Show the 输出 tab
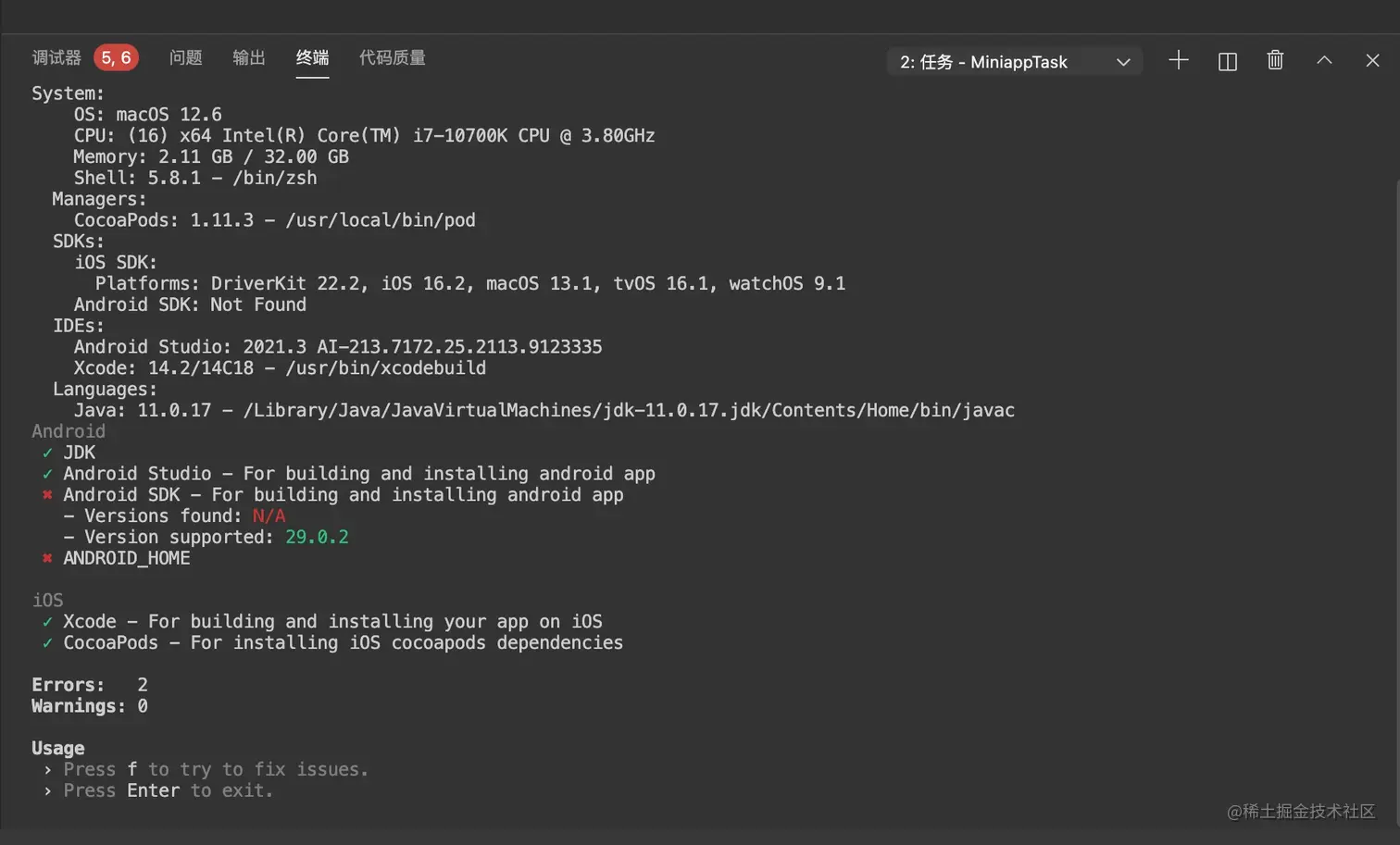Screen dimensions: 1400x845 click(x=248, y=58)
